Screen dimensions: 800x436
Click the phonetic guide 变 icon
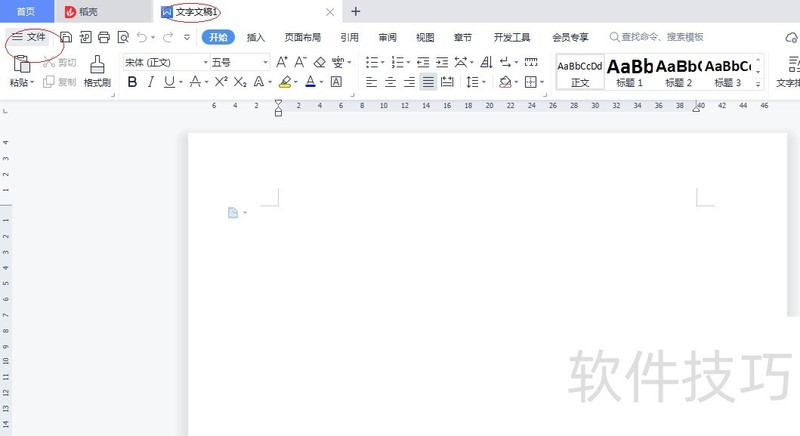point(338,62)
